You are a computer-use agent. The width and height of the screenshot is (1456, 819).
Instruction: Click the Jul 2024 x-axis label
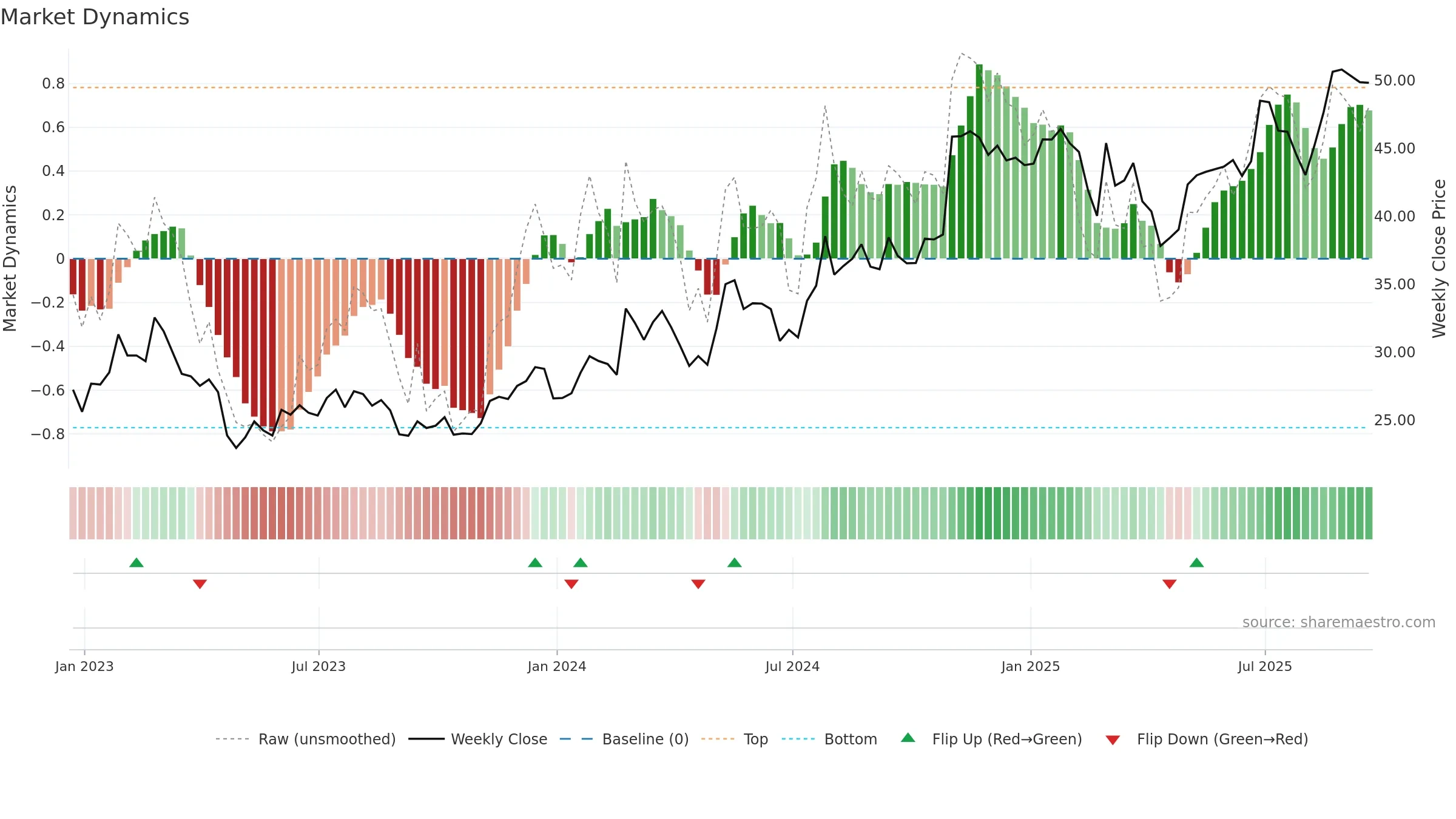coord(792,666)
